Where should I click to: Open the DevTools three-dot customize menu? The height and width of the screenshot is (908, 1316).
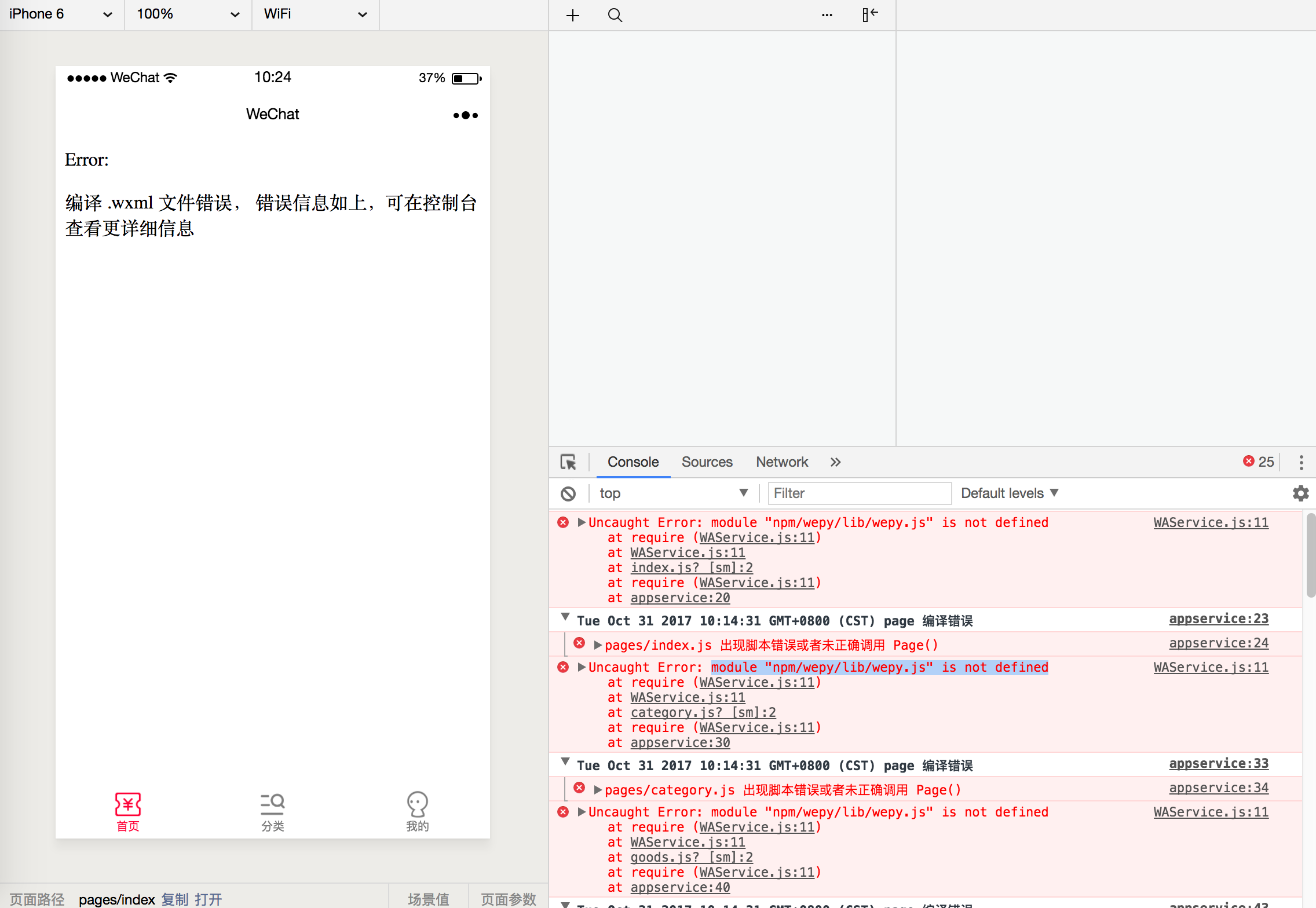coord(1302,462)
